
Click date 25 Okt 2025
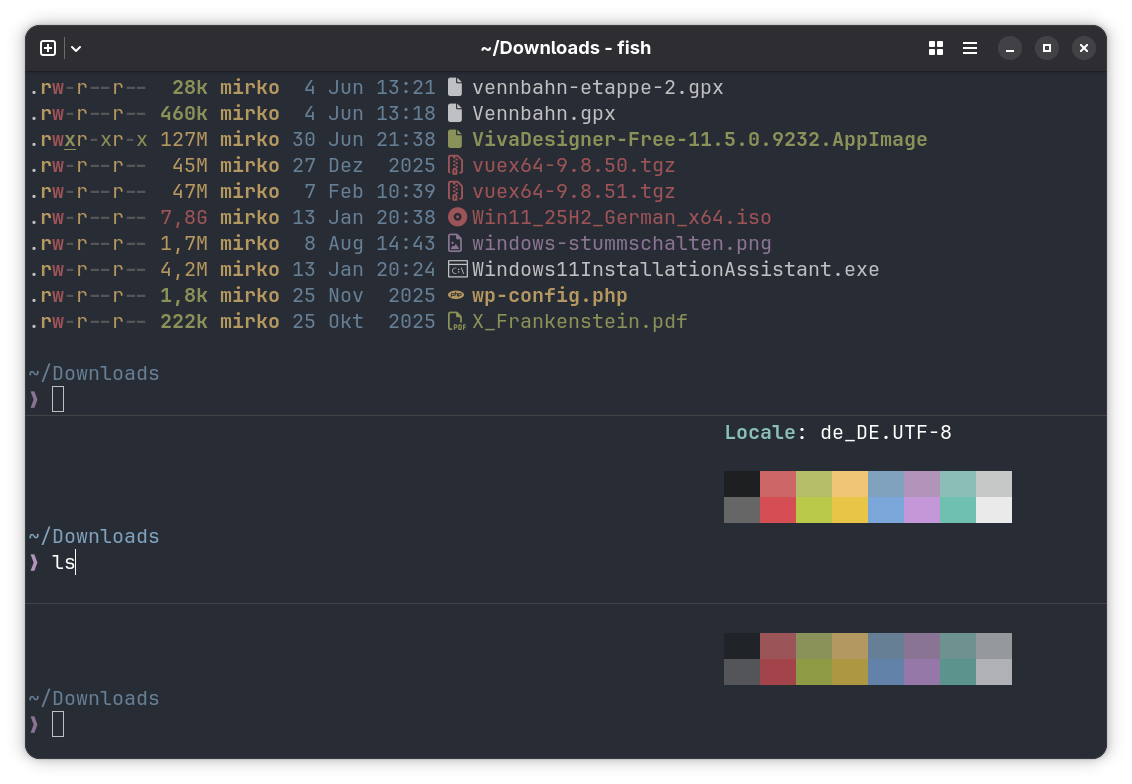[364, 321]
